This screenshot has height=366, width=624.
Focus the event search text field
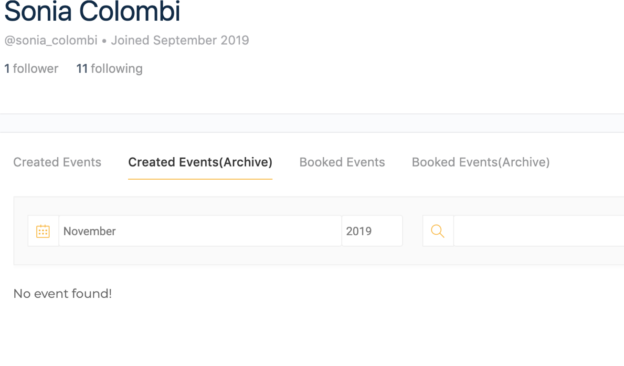[539, 231]
